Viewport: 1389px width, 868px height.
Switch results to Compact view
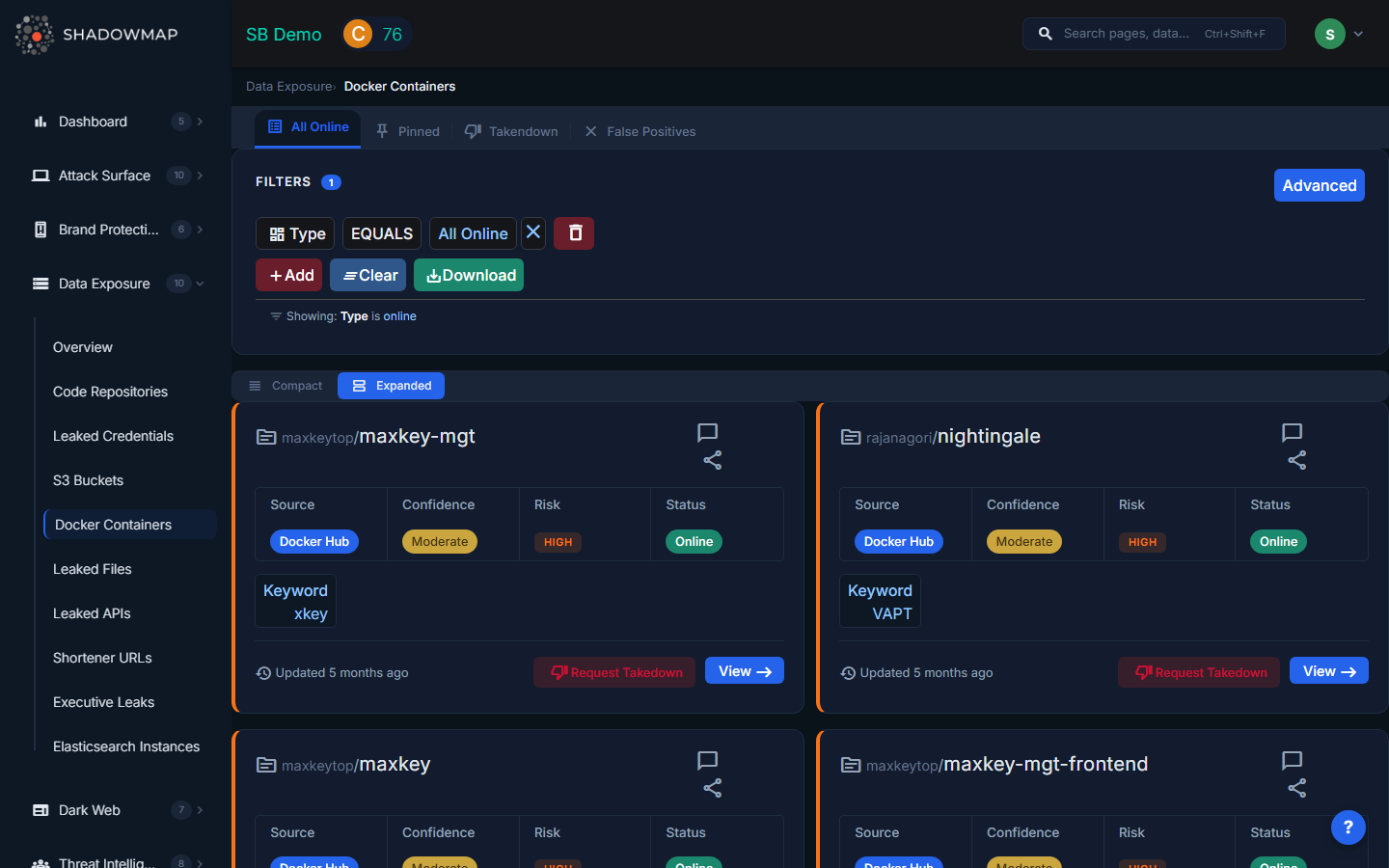coord(286,385)
